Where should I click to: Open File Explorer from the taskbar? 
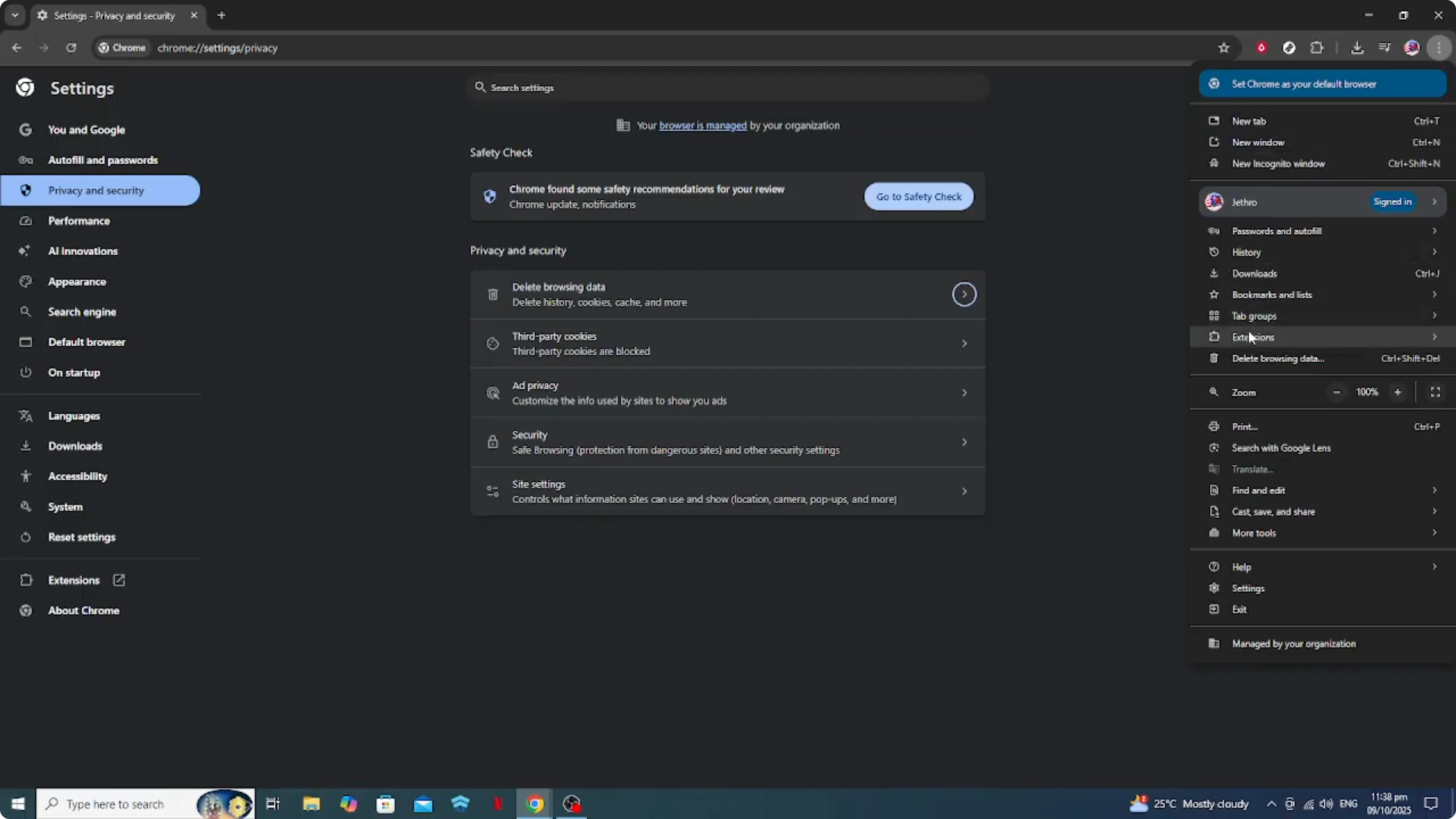pos(310,804)
